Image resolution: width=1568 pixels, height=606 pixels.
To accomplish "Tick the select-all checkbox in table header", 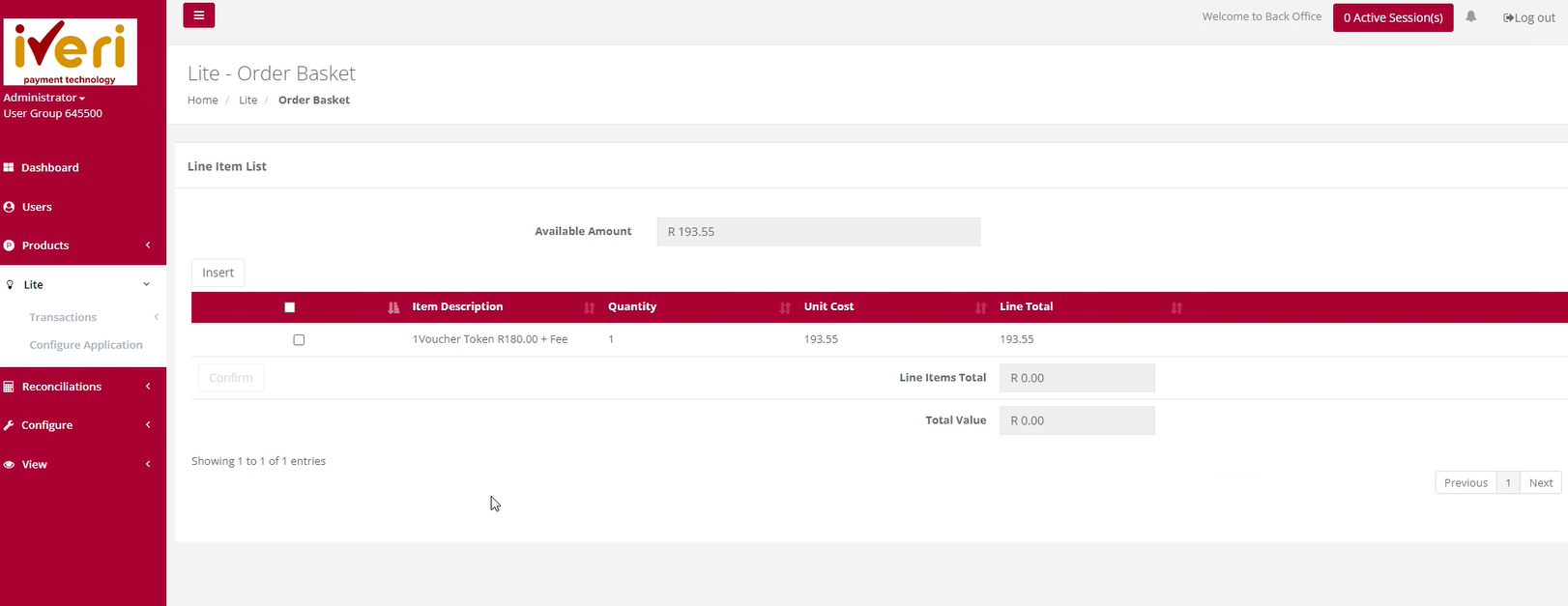I will (290, 307).
